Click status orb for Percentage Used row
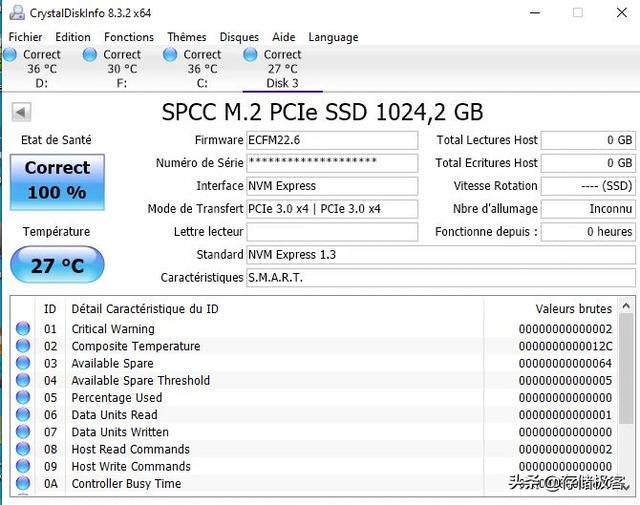Viewport: 640px width, 505px height. pos(23,397)
